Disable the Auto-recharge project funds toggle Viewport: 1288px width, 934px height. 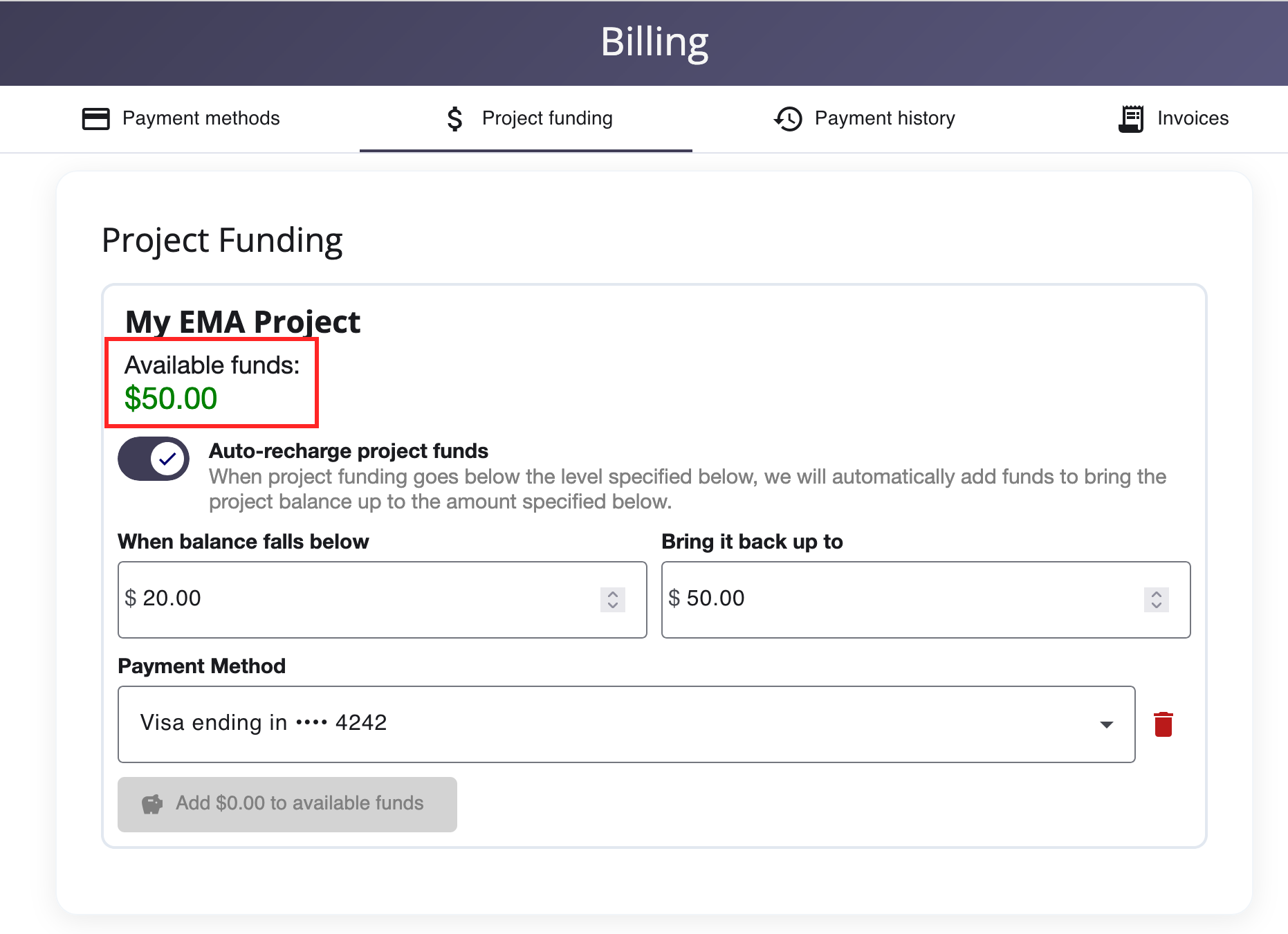[x=153, y=458]
